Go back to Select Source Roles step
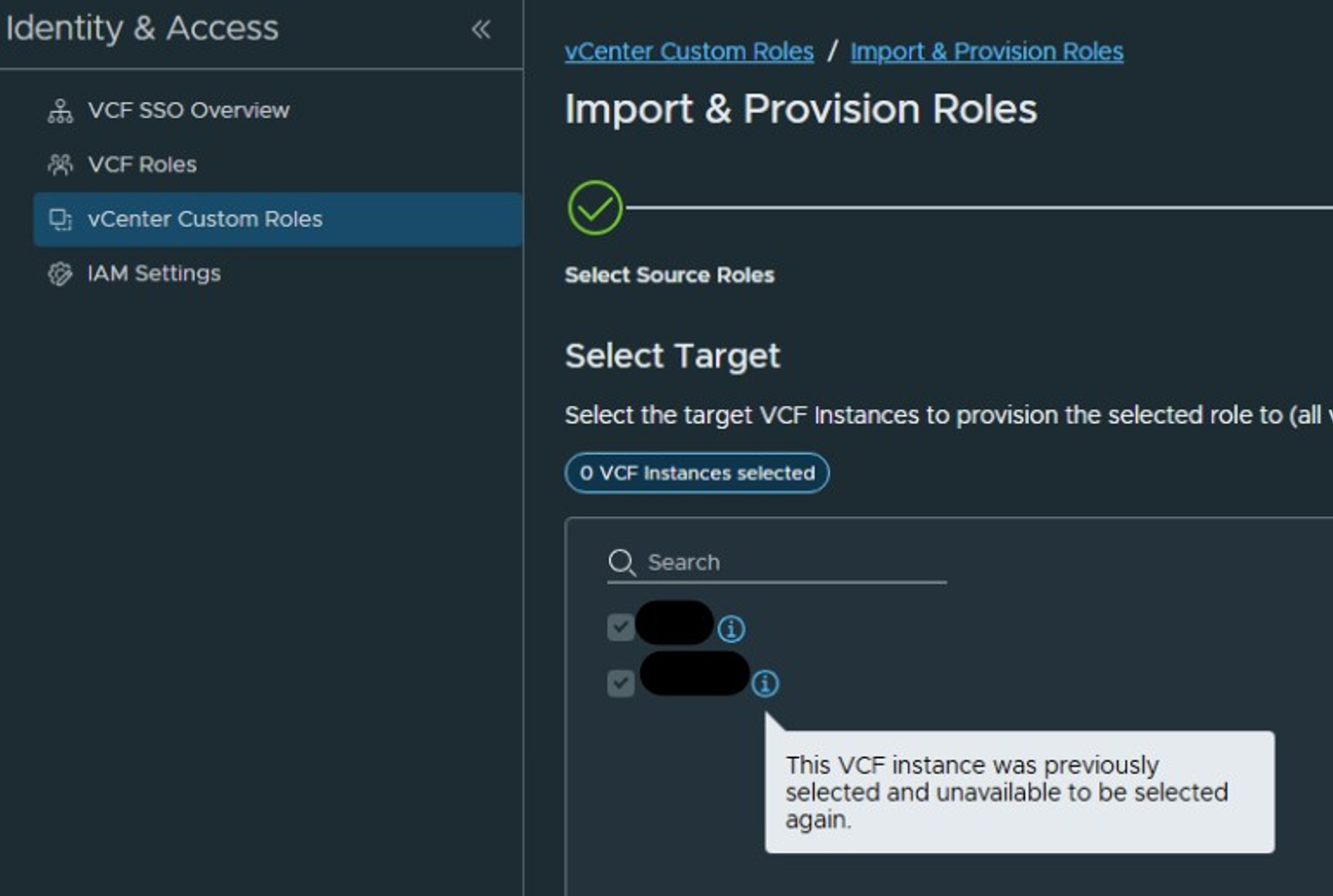 (669, 275)
